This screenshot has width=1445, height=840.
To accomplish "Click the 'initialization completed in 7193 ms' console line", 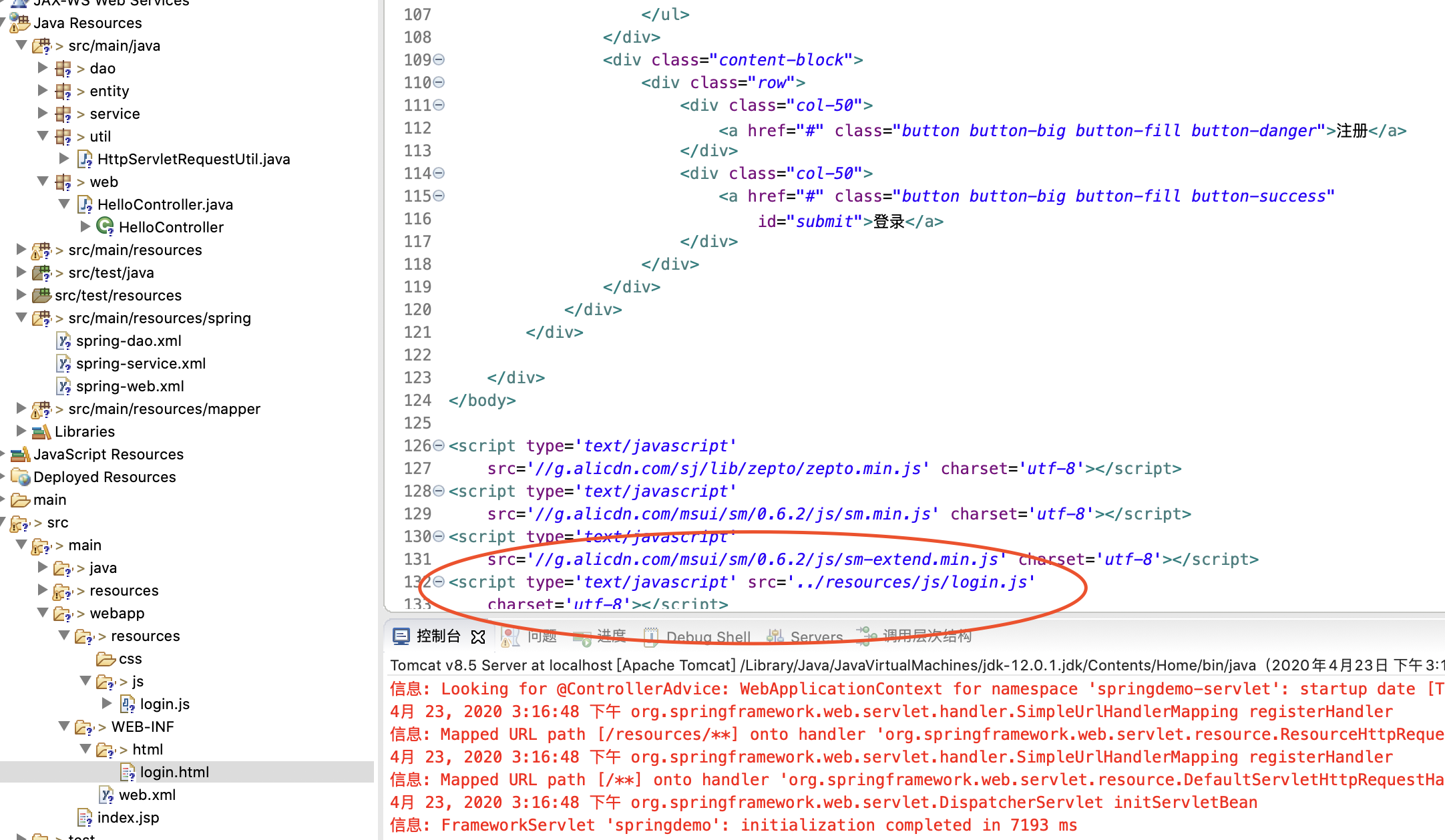I will [733, 825].
